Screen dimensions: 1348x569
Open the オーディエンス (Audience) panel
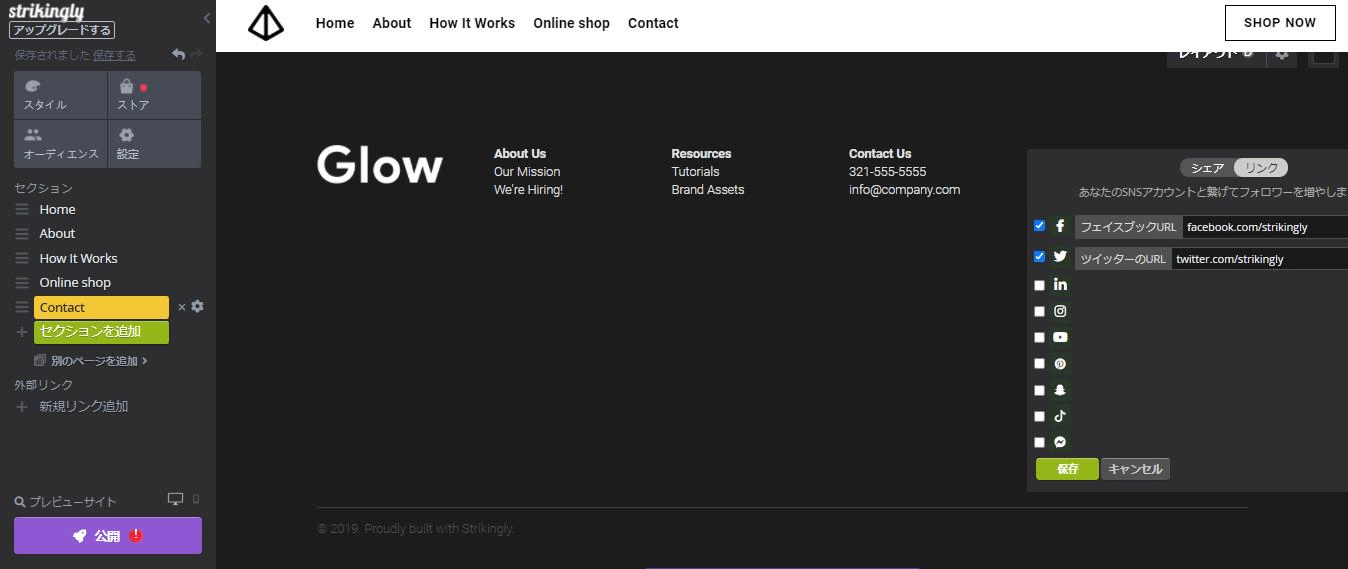point(60,144)
